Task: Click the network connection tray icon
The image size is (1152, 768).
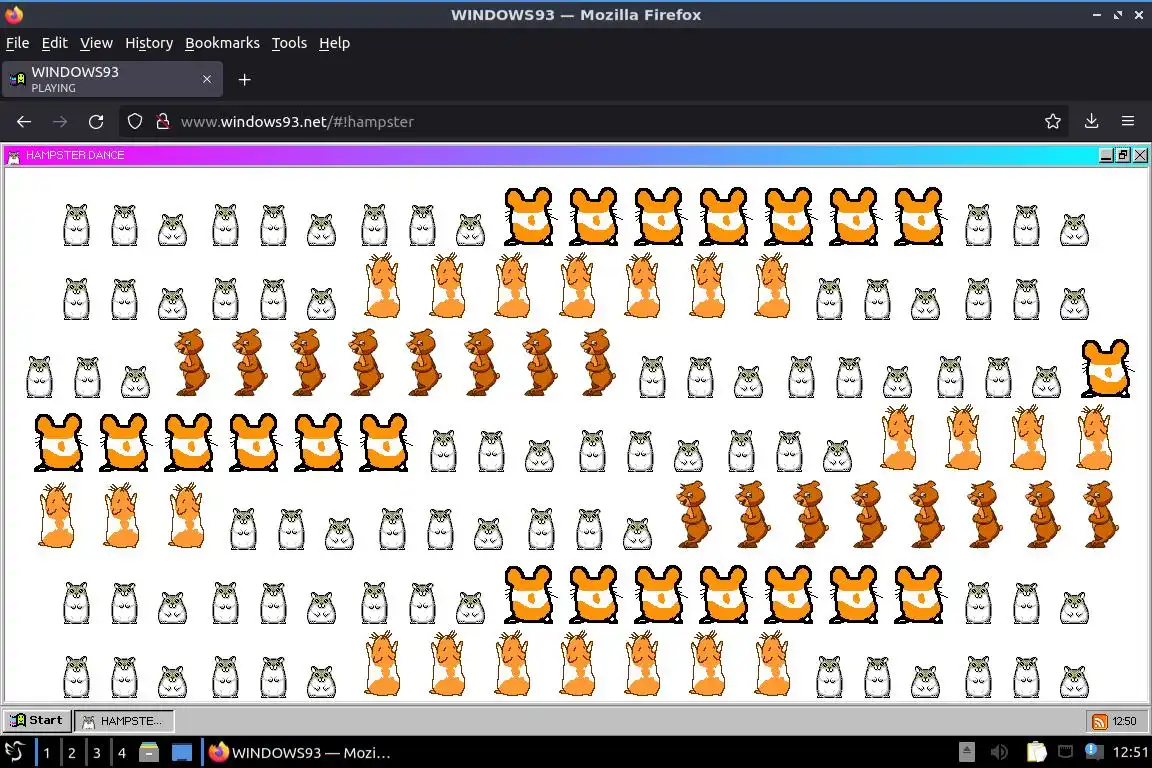Action: click(x=1065, y=752)
